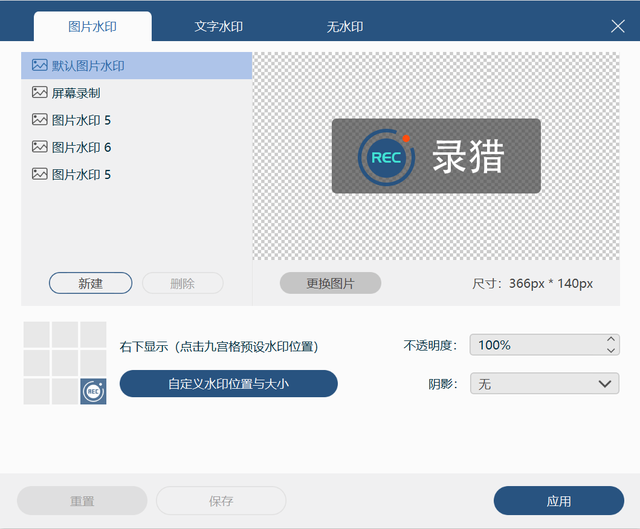
Task: Switch to the 图片水印 tab
Action: [93, 27]
